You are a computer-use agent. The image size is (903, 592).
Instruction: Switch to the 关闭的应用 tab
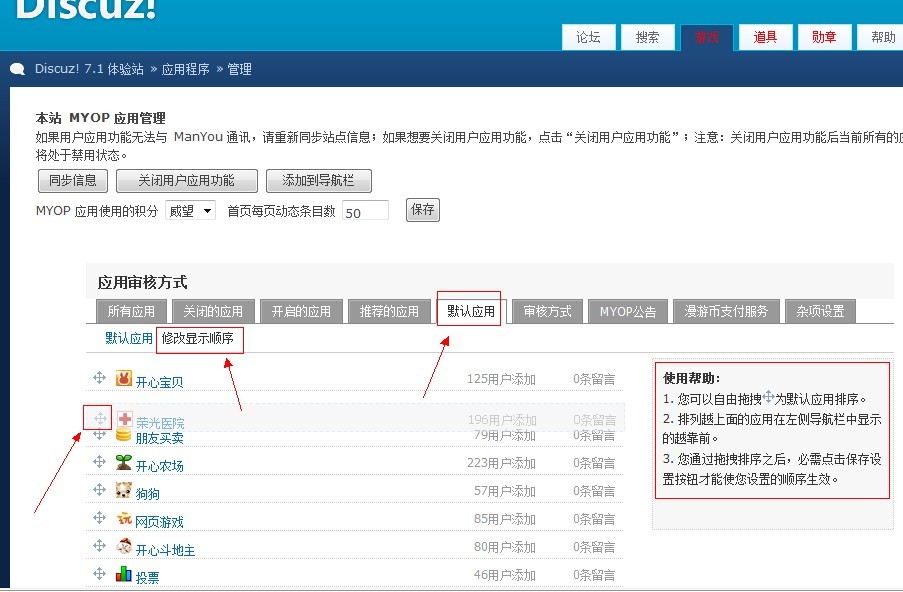coord(213,312)
